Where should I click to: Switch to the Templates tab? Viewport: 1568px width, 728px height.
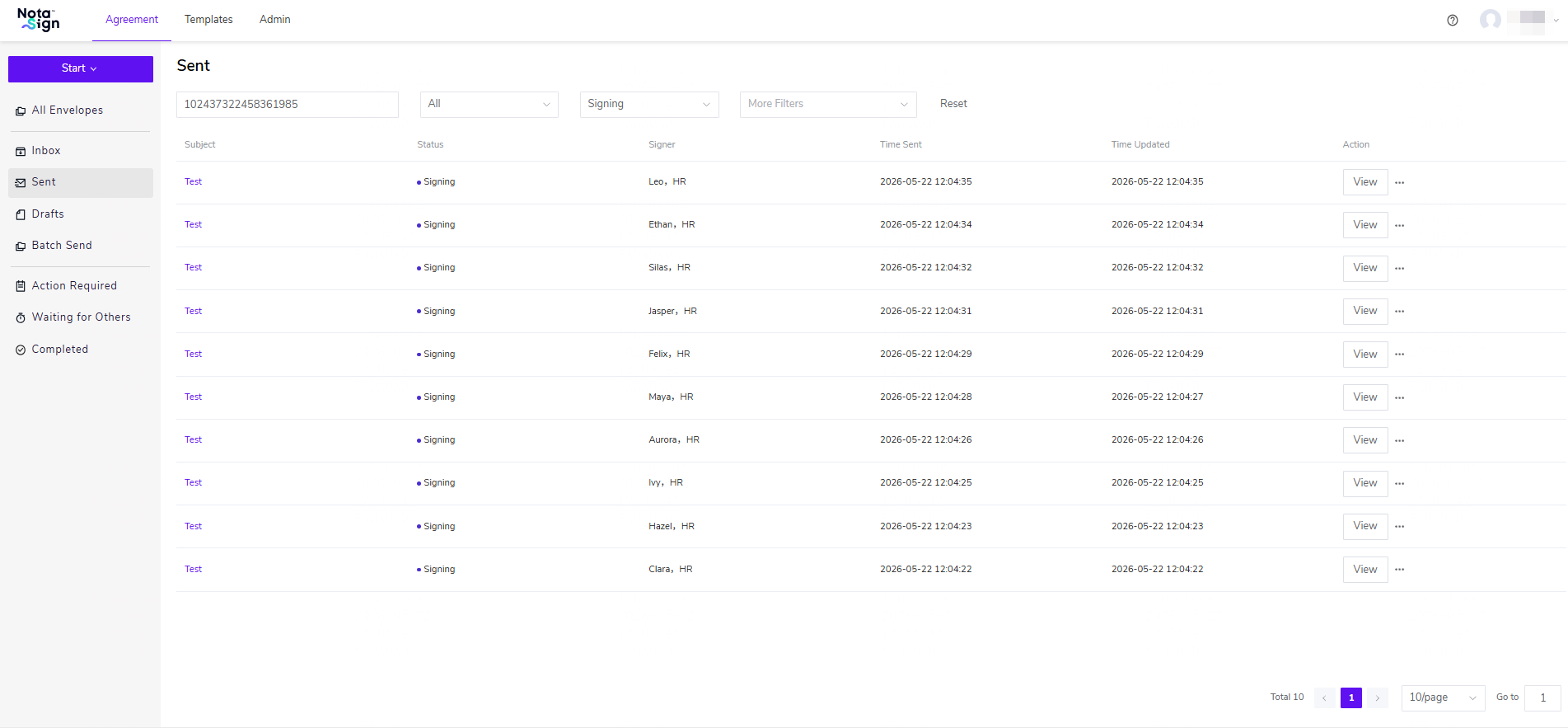208,20
